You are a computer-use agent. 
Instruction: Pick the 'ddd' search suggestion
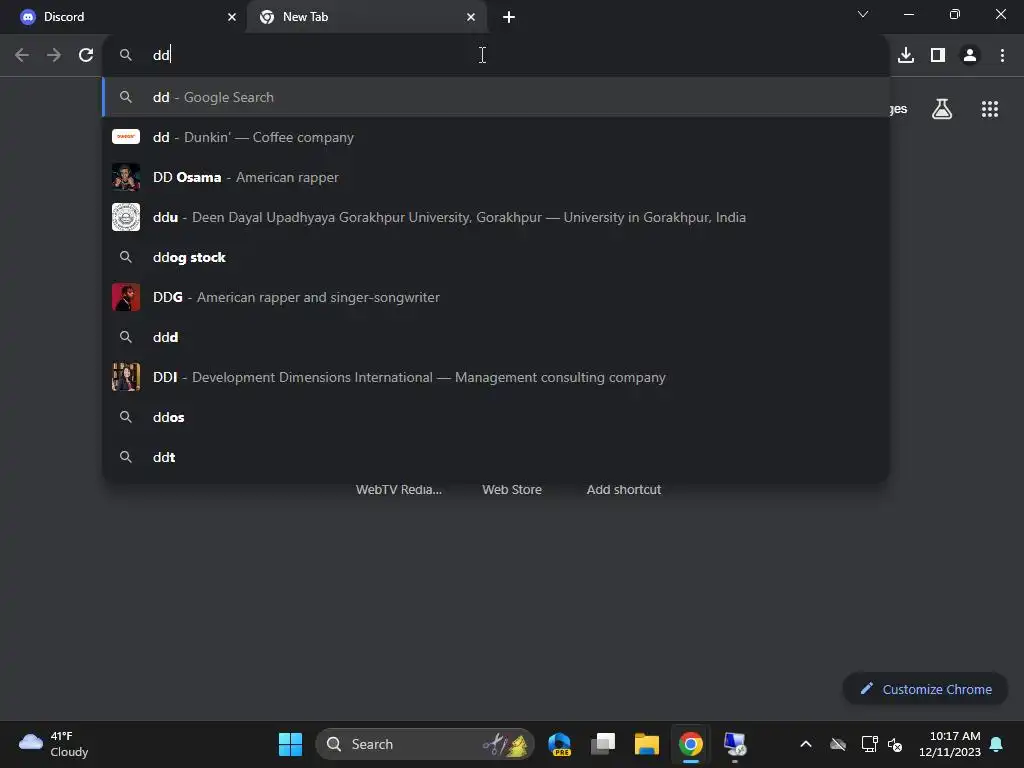(496, 337)
